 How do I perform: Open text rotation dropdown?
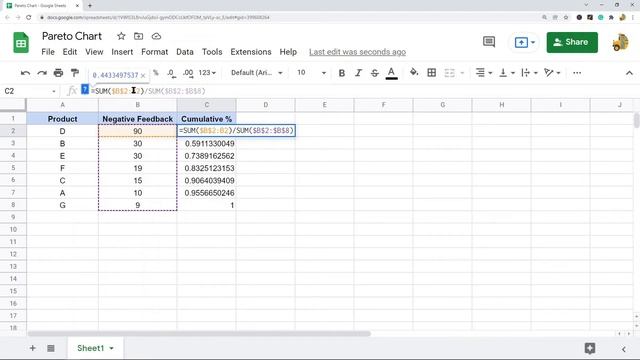pos(552,73)
